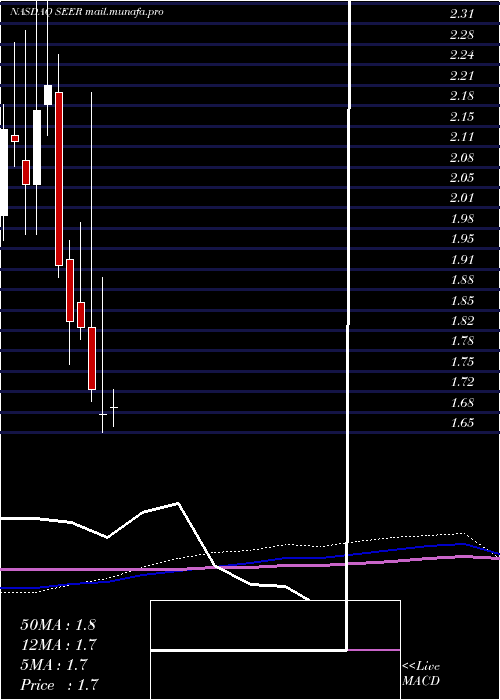The width and height of the screenshot is (500, 700).
Task: Click the 1.78 price axis label
Action: [462, 342]
